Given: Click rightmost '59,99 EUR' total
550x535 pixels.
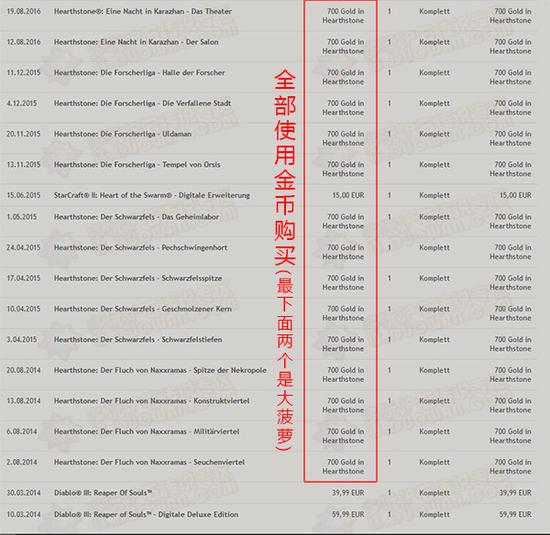Looking at the screenshot, I should point(515,514).
